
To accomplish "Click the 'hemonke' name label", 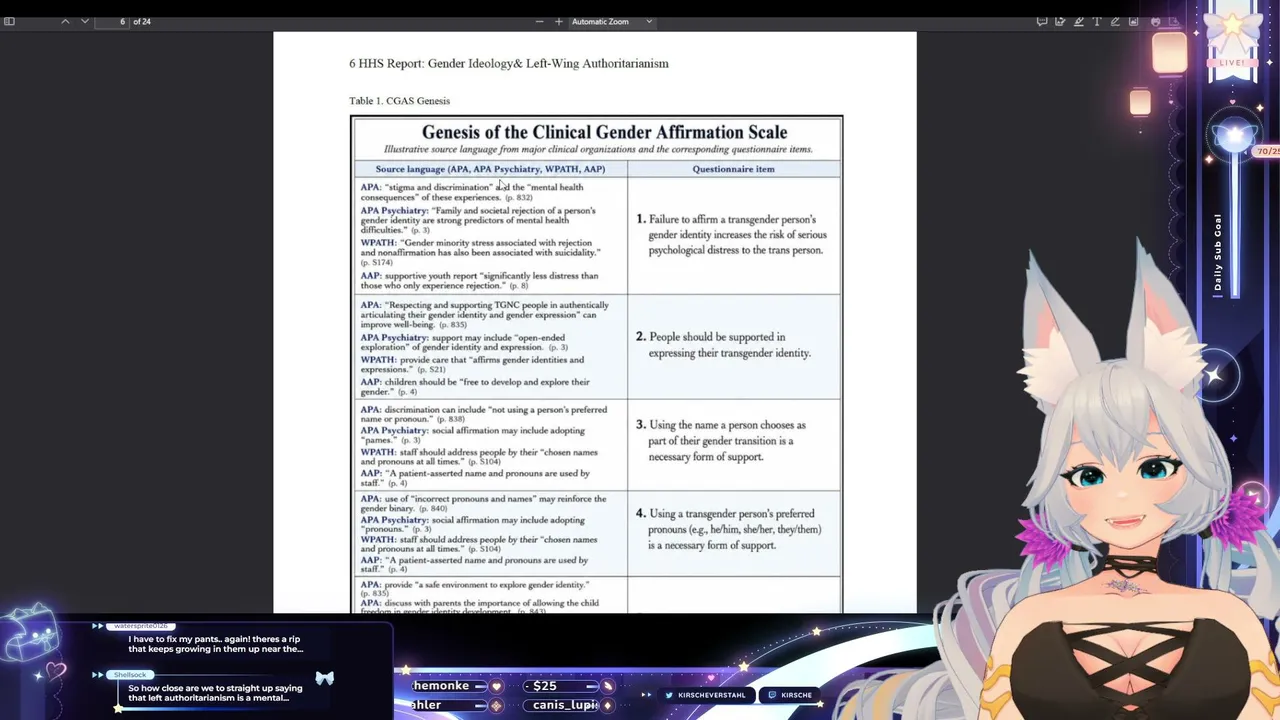I will point(441,686).
